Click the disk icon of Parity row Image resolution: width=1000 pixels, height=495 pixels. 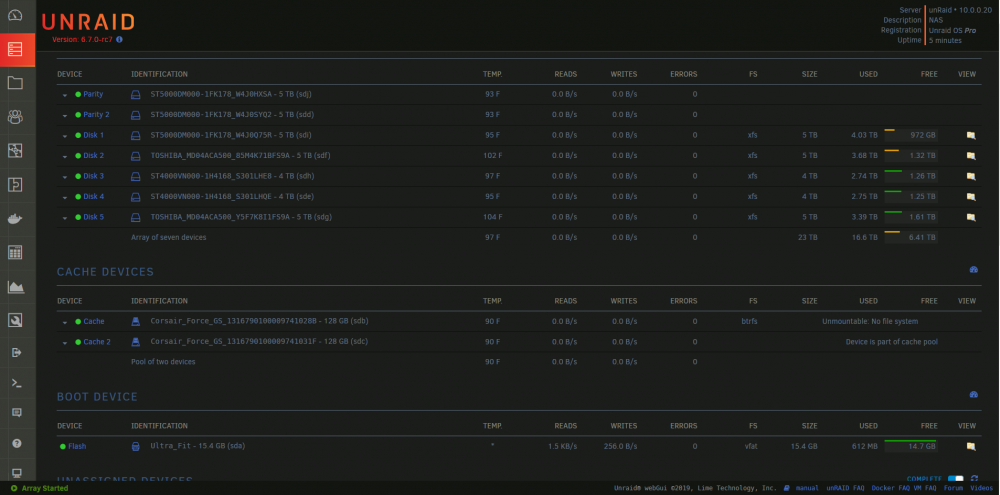click(135, 94)
